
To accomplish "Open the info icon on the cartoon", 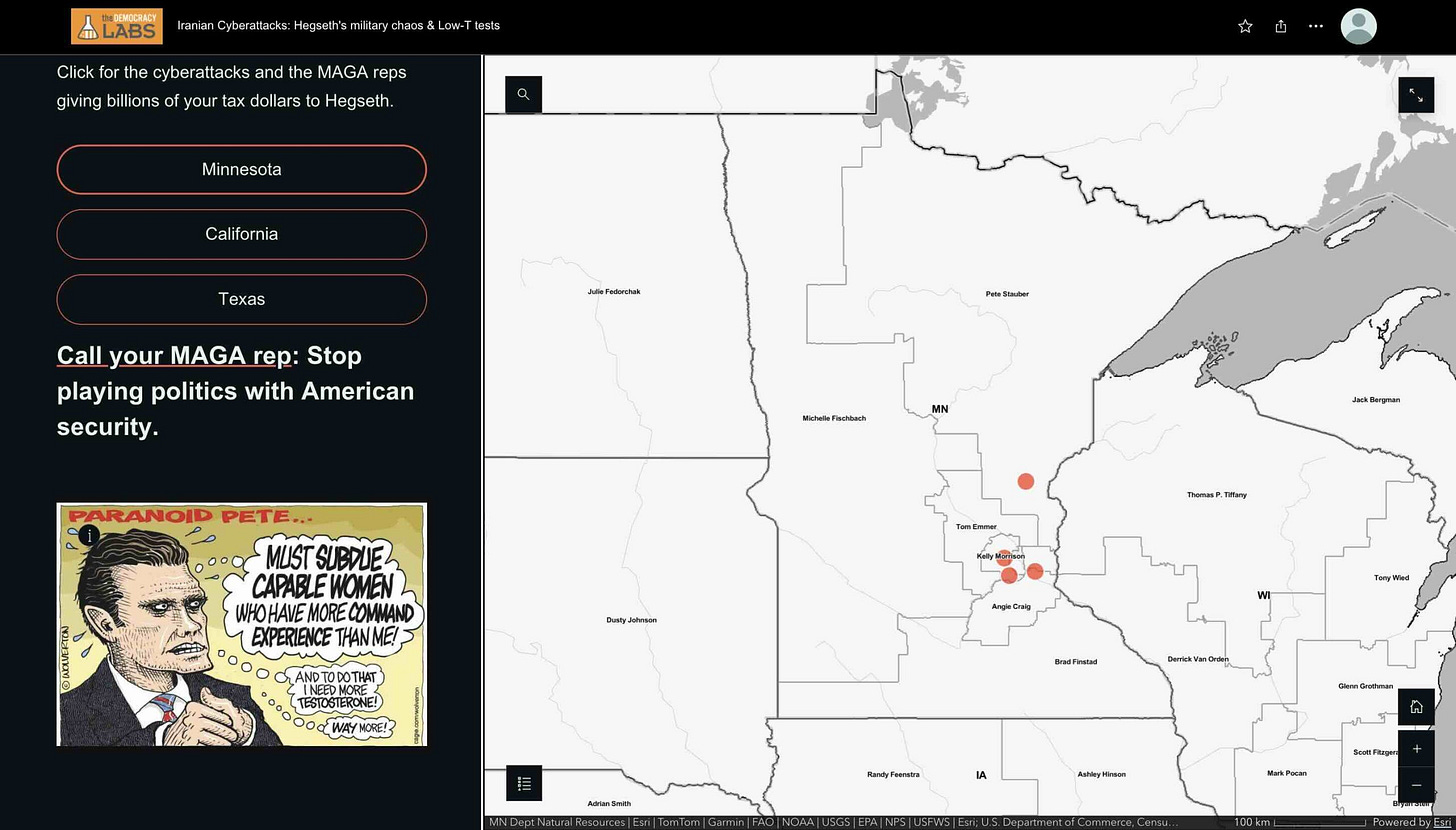I will point(90,535).
